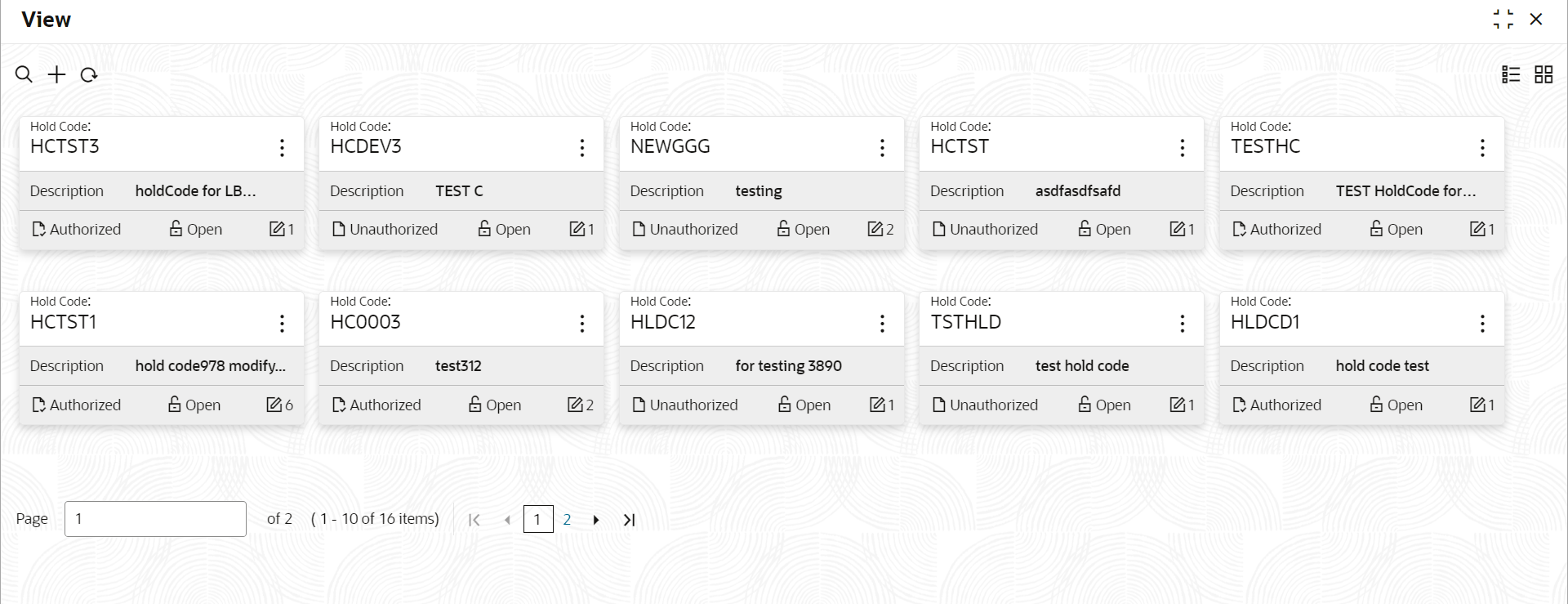1568x604 pixels.
Task: Select the TSTHLD hold code card
Action: coord(966,322)
